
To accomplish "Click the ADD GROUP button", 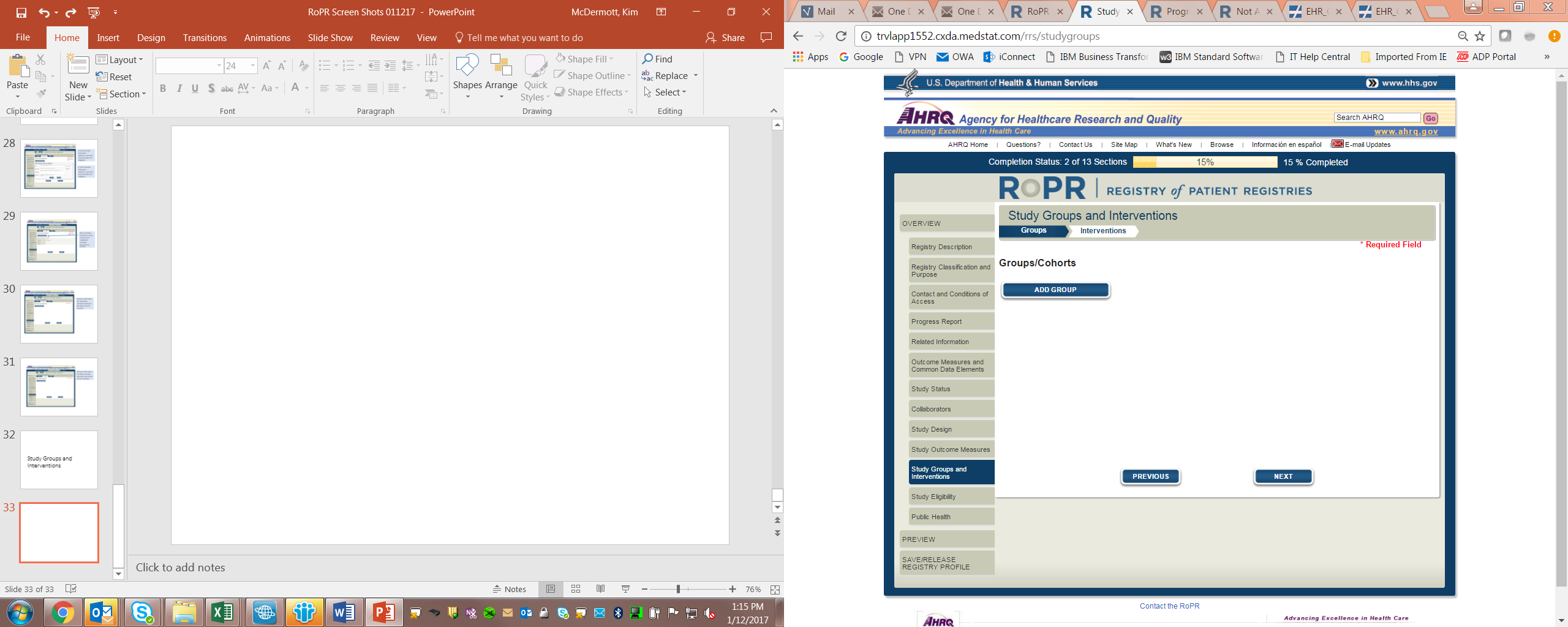I will (x=1055, y=290).
